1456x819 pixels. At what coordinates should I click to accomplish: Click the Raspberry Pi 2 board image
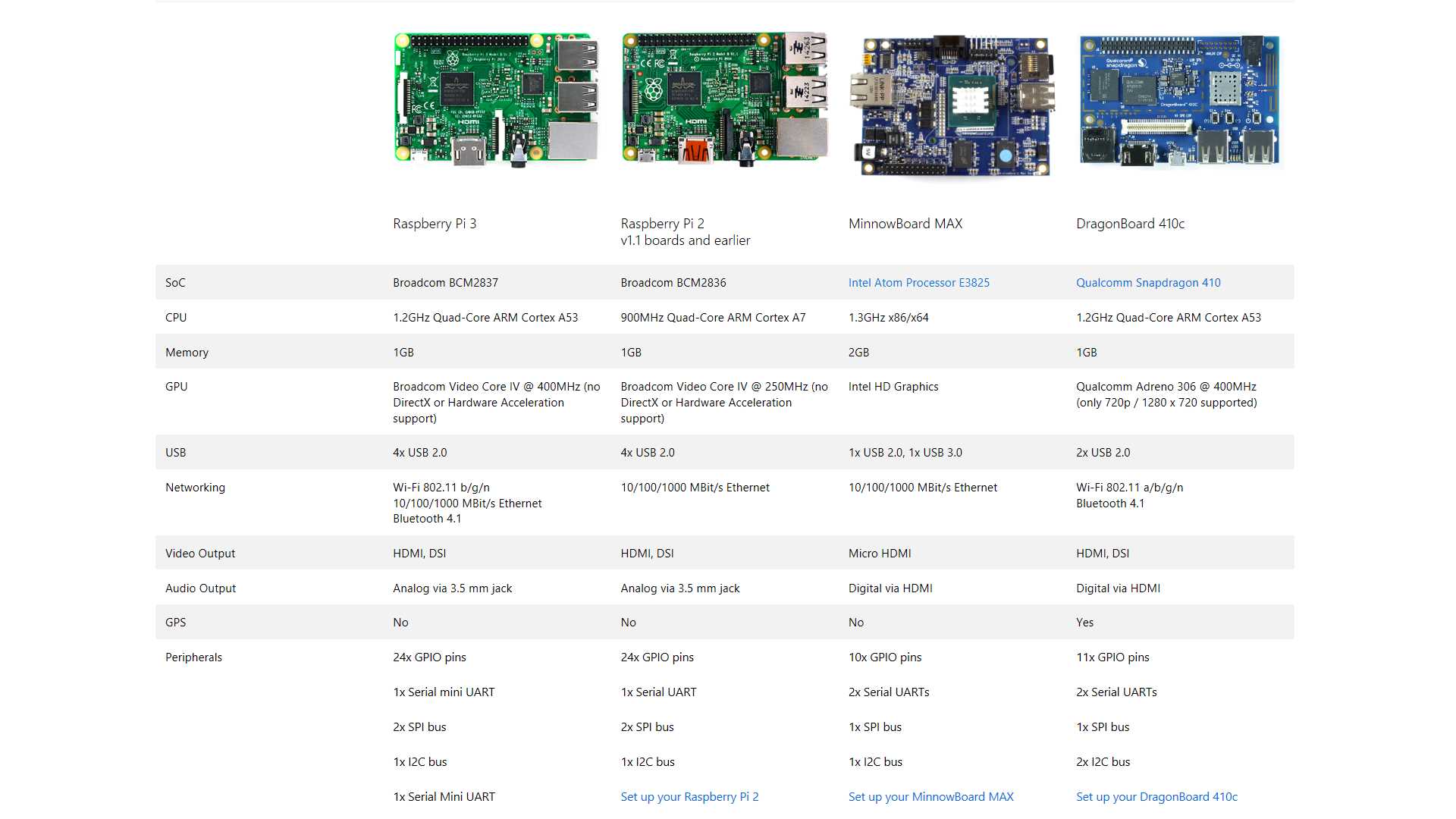[x=724, y=99]
